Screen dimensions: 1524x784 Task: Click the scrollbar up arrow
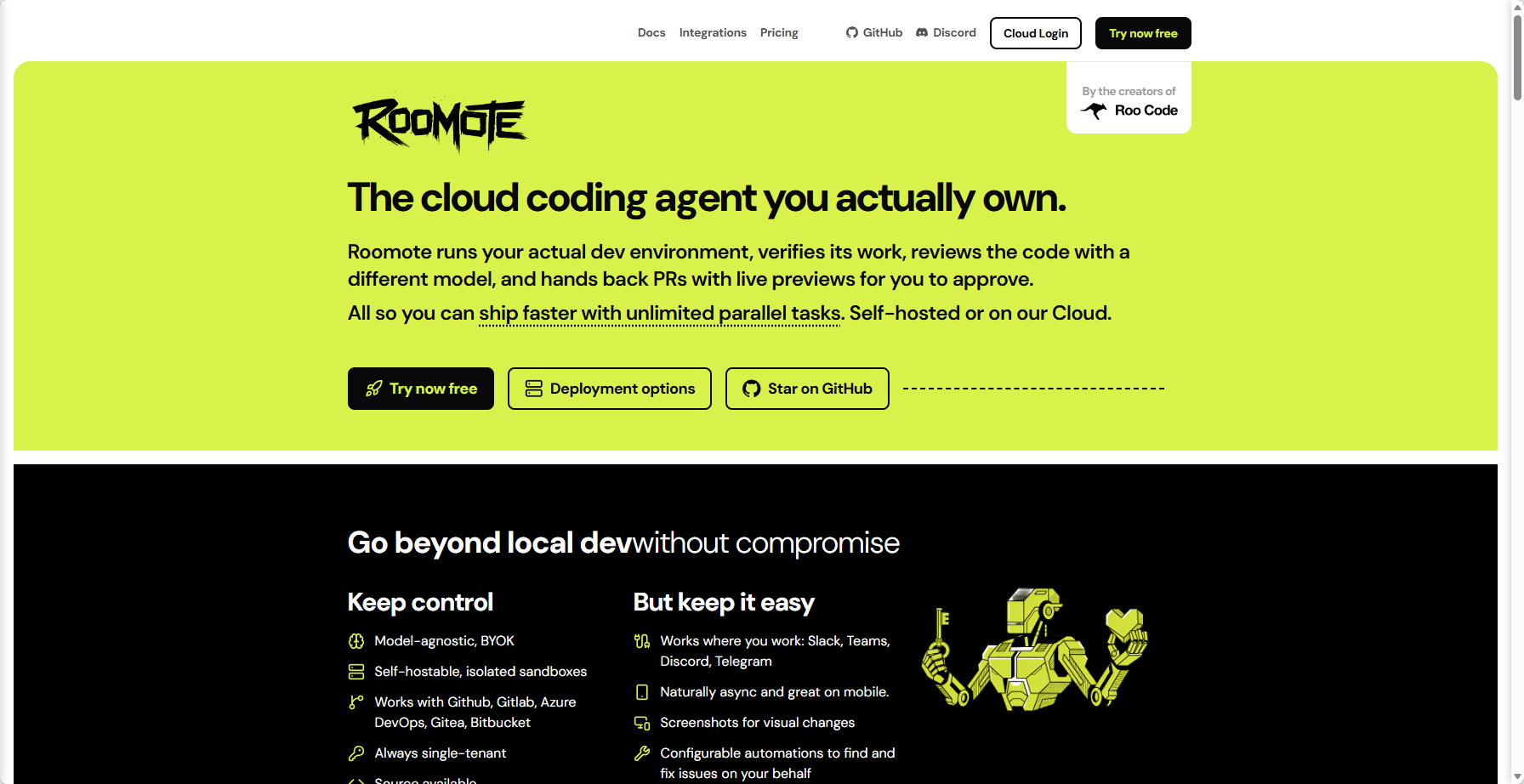pyautogui.click(x=1517, y=7)
